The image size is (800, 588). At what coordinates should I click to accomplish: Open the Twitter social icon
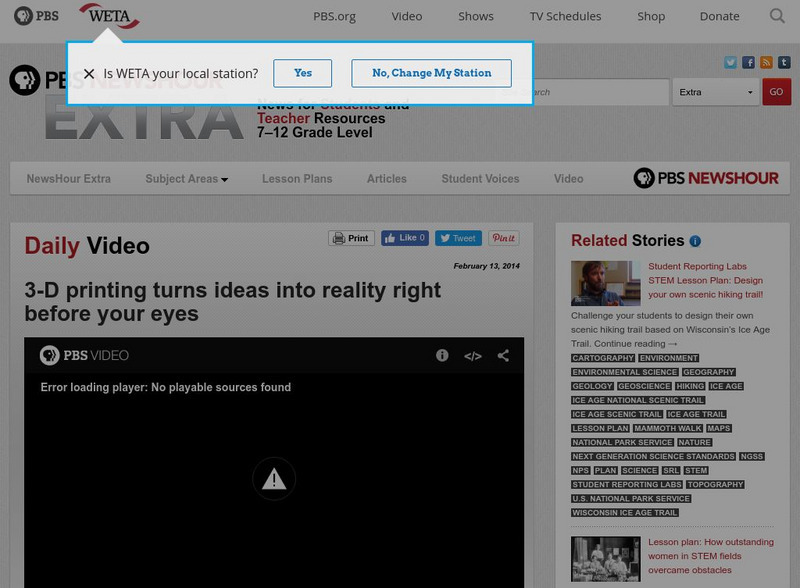(x=730, y=62)
